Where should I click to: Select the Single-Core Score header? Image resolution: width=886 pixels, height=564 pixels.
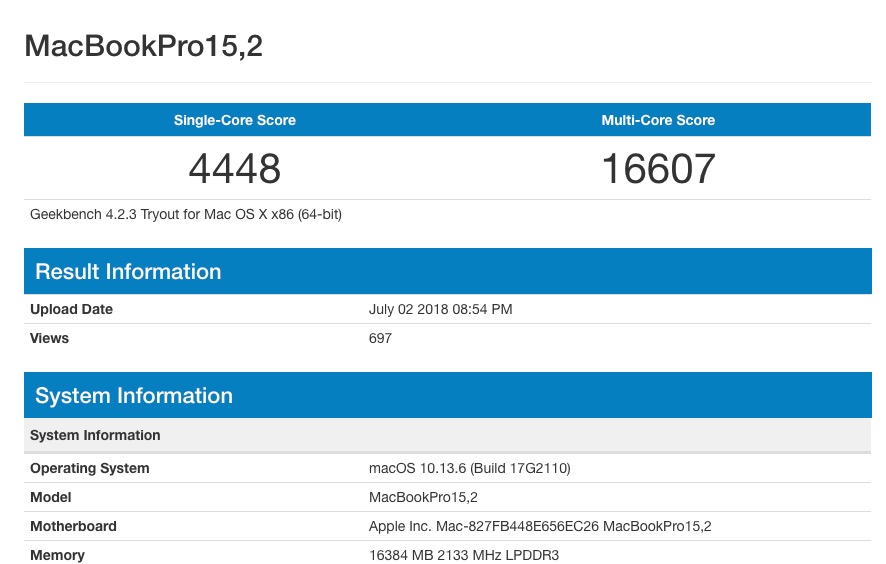pos(234,120)
